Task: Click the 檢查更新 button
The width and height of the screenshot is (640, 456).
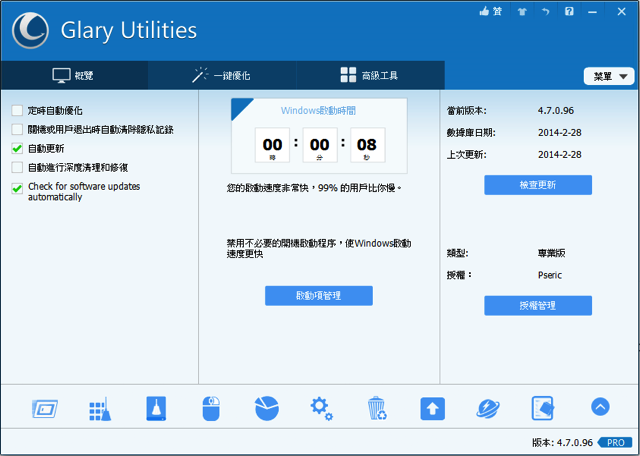Action: coord(538,185)
